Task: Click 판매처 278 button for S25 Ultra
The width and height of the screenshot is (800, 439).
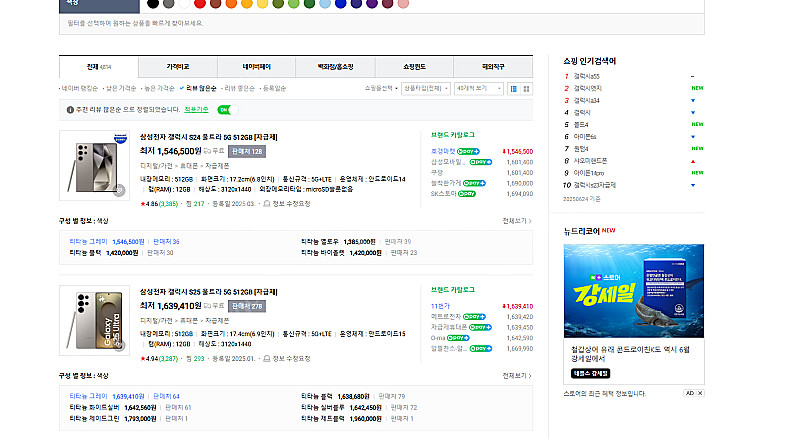Action: 247,306
